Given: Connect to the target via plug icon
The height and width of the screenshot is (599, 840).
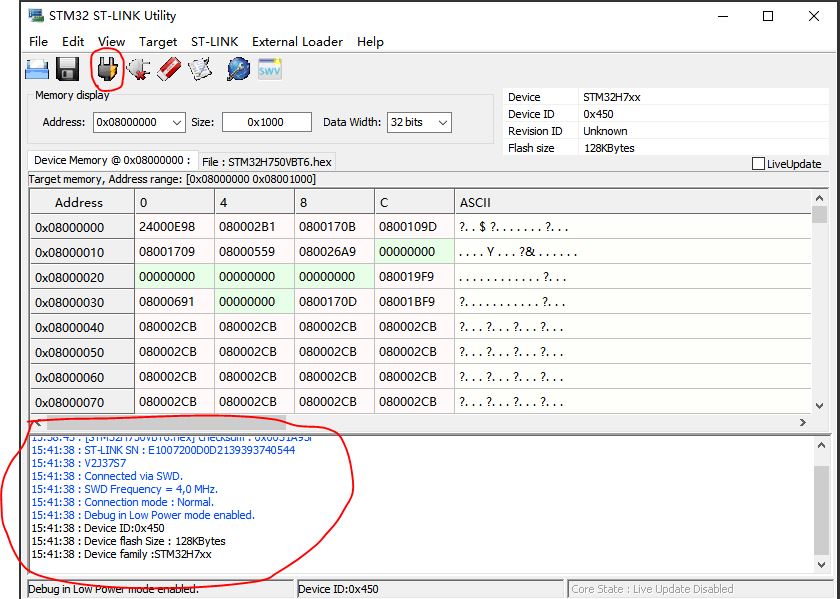Looking at the screenshot, I should pos(107,70).
